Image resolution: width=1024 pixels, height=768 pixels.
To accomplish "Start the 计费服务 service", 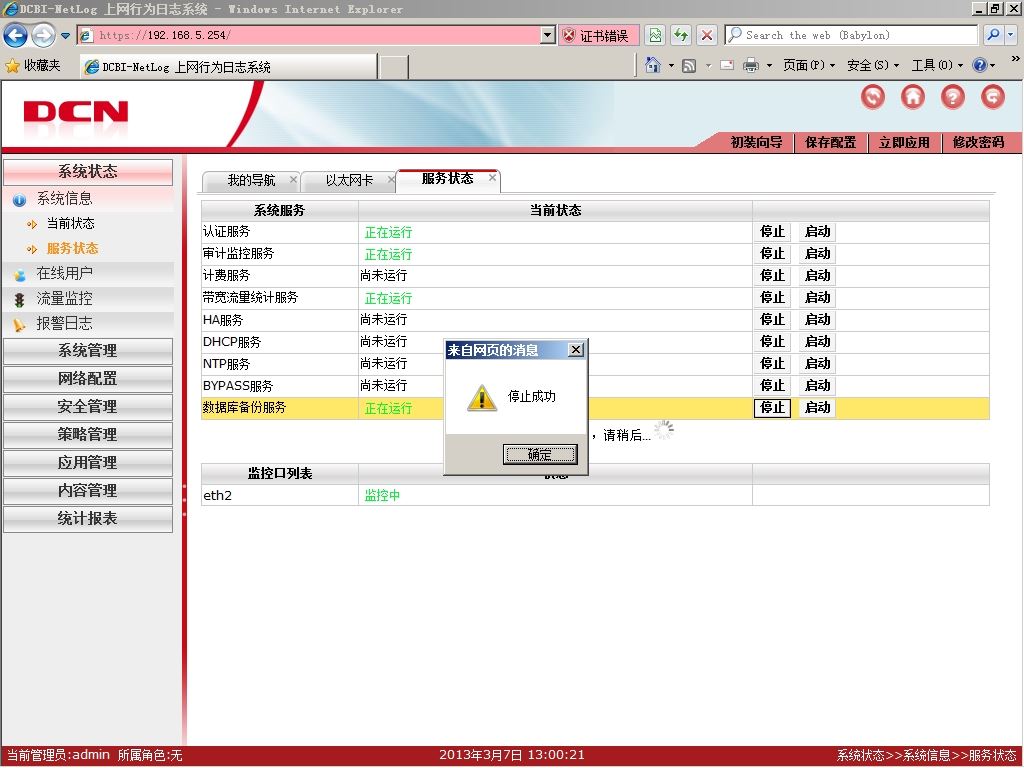I will 817,276.
